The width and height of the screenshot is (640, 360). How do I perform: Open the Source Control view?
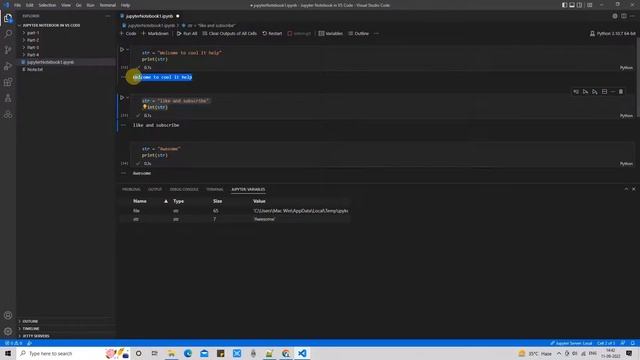pyautogui.click(x=8, y=50)
